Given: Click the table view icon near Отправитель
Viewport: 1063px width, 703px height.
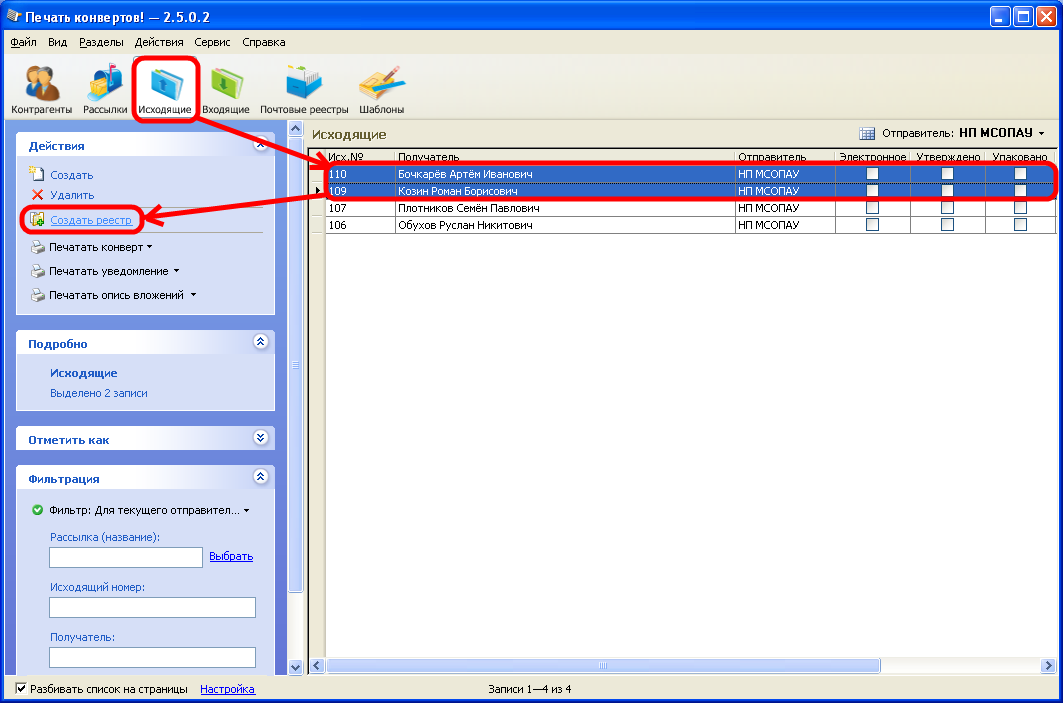Looking at the screenshot, I should 867,133.
